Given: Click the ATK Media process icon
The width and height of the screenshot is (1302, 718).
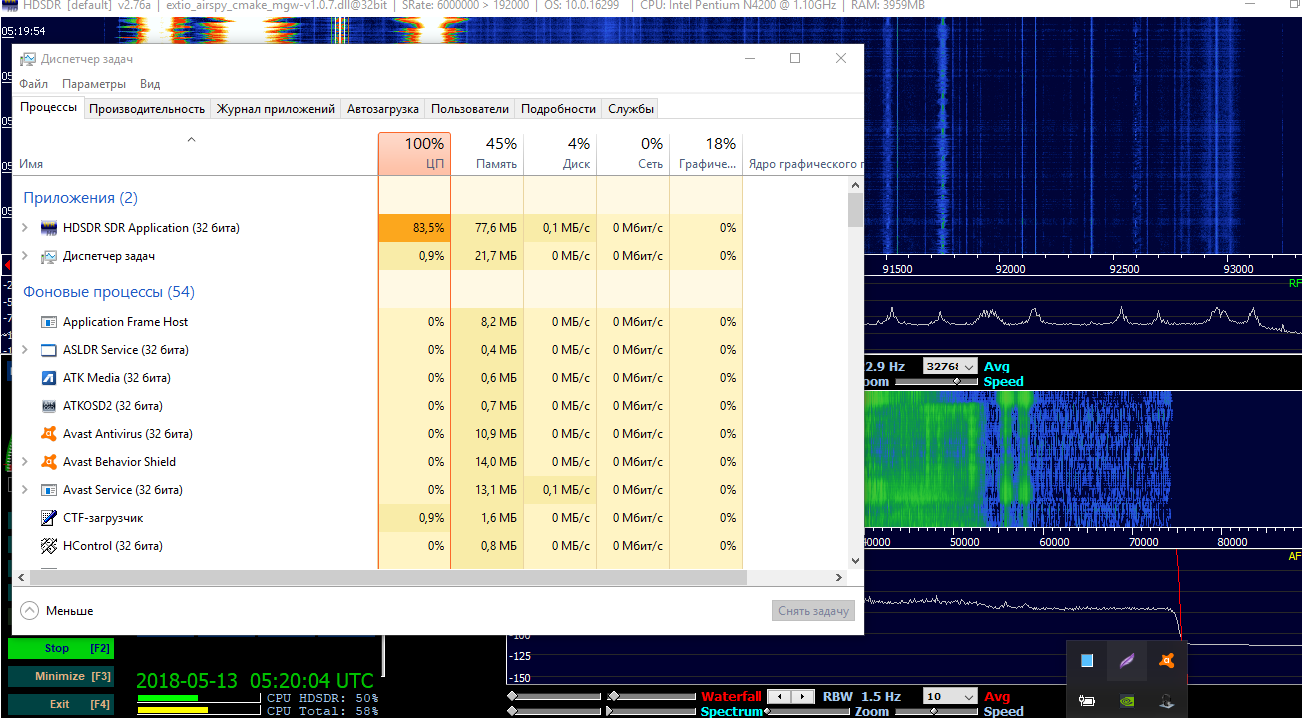Looking at the screenshot, I should (49, 378).
